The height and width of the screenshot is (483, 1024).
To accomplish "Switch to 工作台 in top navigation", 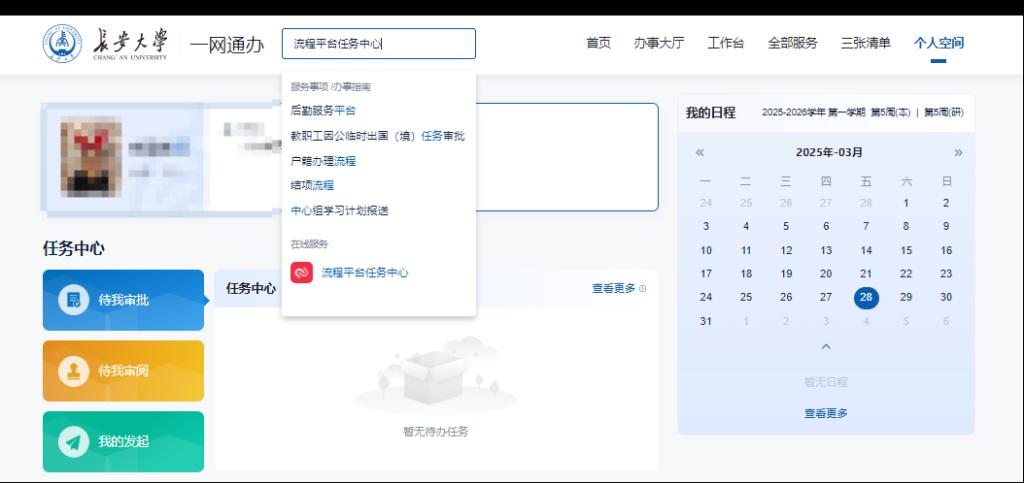I will pyautogui.click(x=725, y=43).
